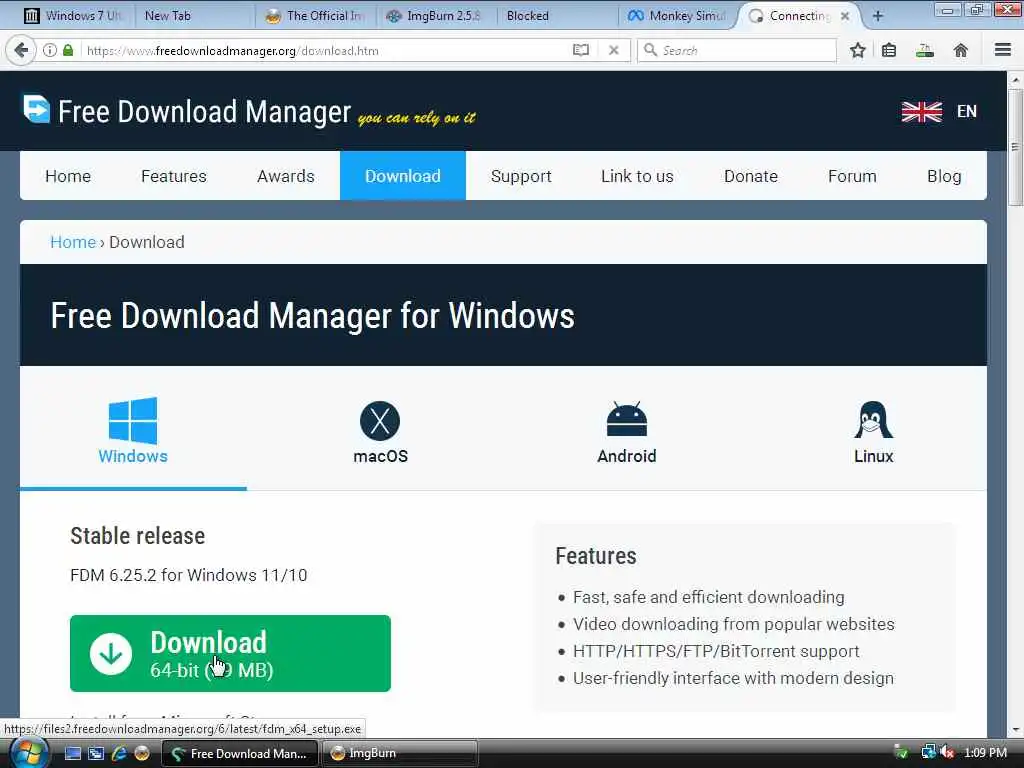
Task: Click the page vertical scrollbar thumb
Action: coord(1015,148)
